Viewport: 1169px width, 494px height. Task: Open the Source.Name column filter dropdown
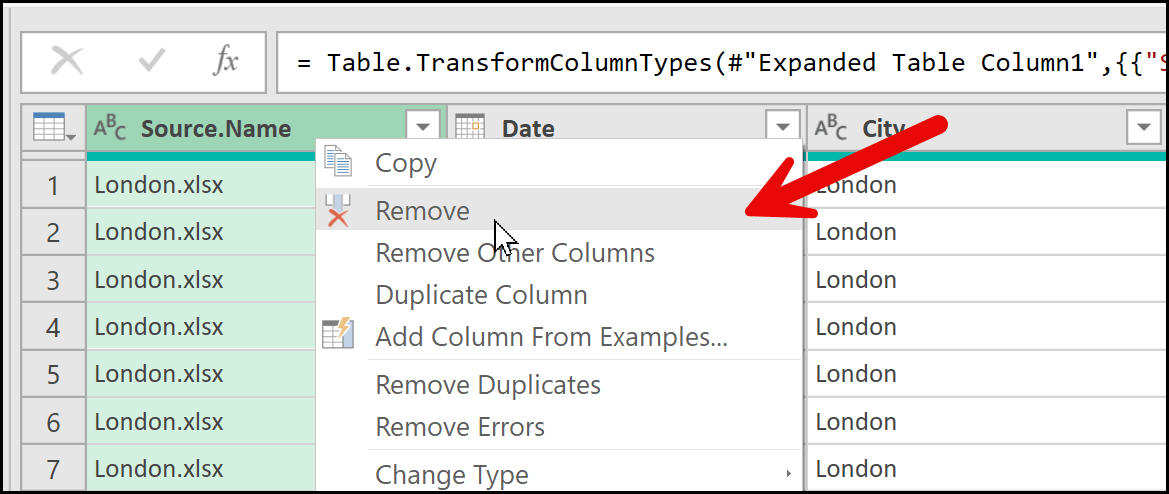click(424, 127)
